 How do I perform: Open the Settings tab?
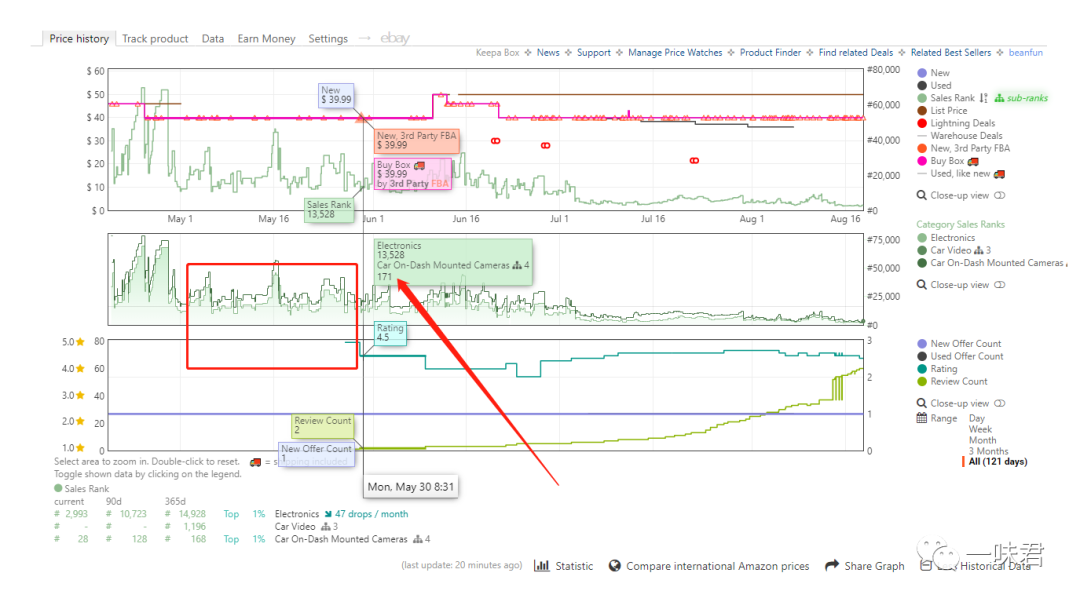pyautogui.click(x=328, y=39)
